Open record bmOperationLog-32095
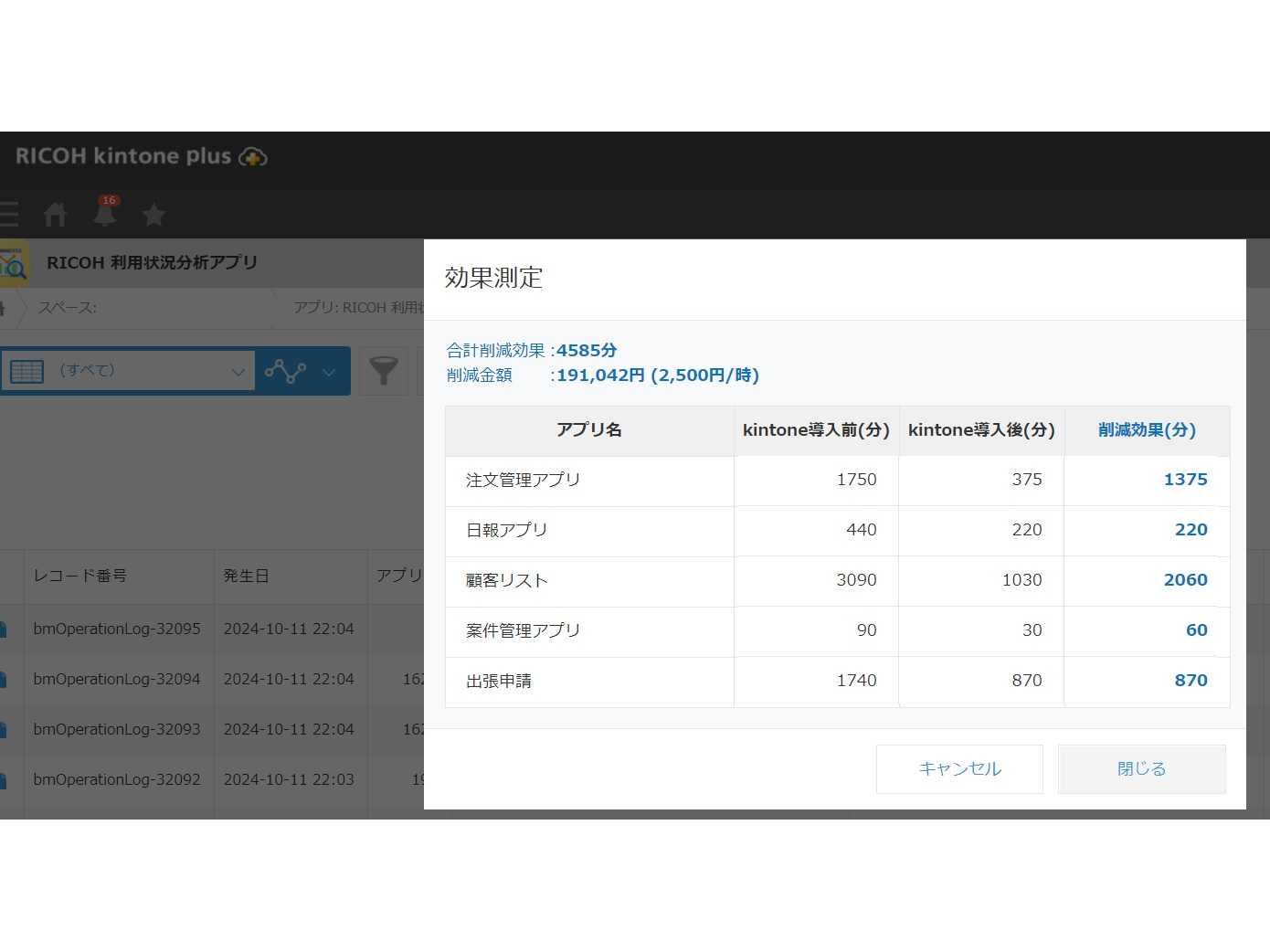Viewport: 1270px width, 952px height. click(117, 629)
